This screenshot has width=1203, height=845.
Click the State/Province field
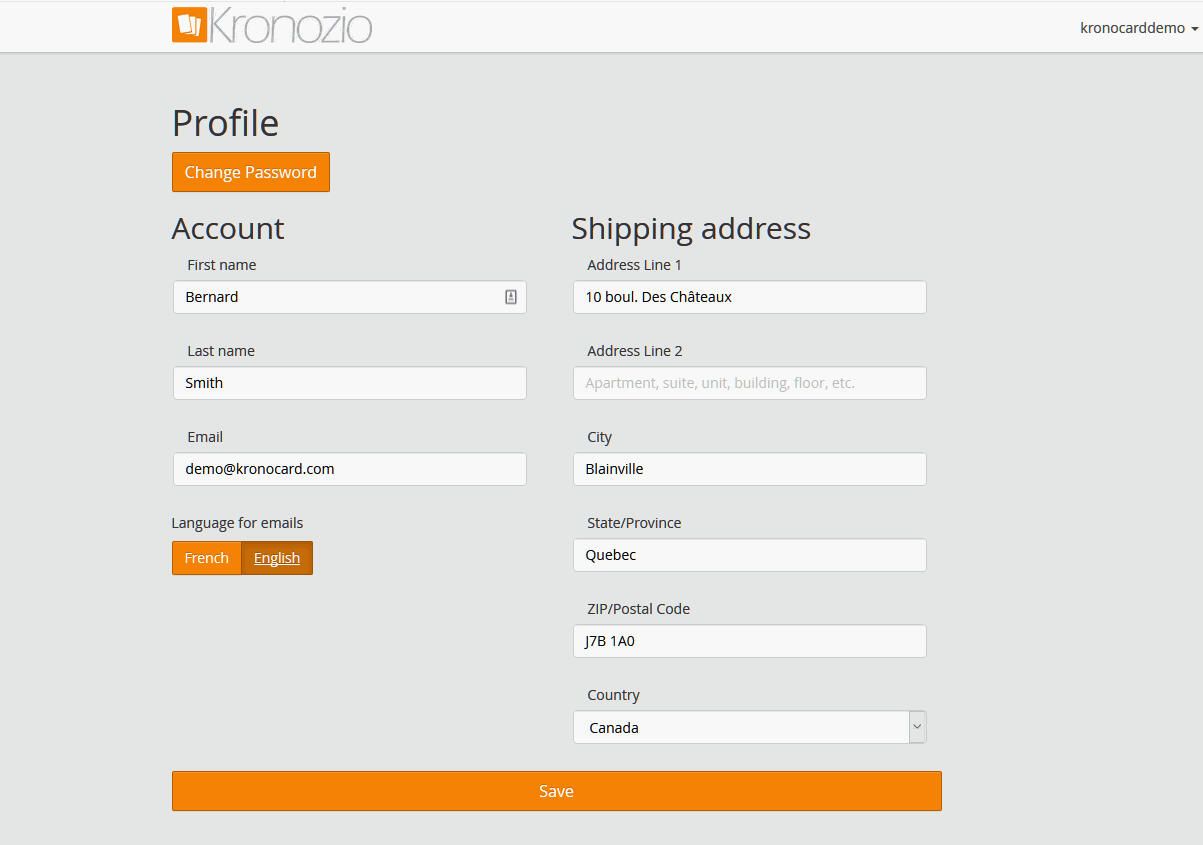tap(750, 555)
